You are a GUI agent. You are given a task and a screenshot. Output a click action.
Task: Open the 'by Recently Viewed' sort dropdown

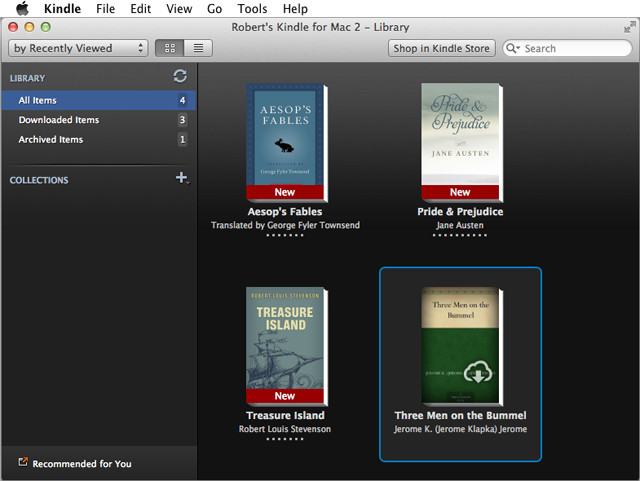[78, 48]
